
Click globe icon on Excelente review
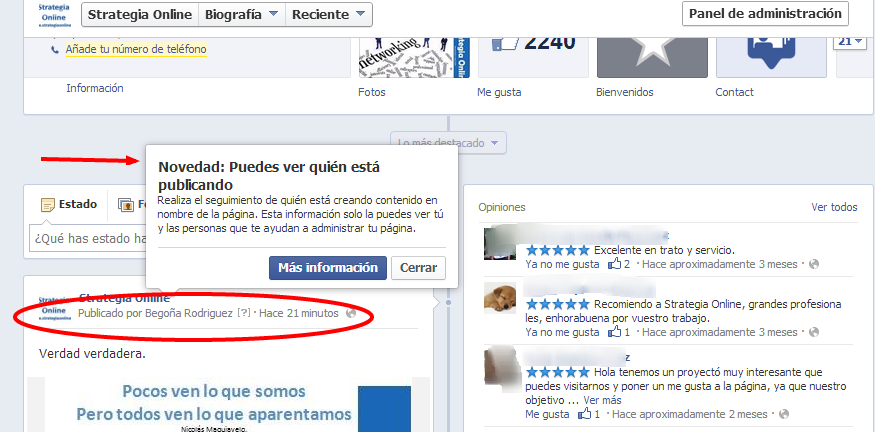814,264
